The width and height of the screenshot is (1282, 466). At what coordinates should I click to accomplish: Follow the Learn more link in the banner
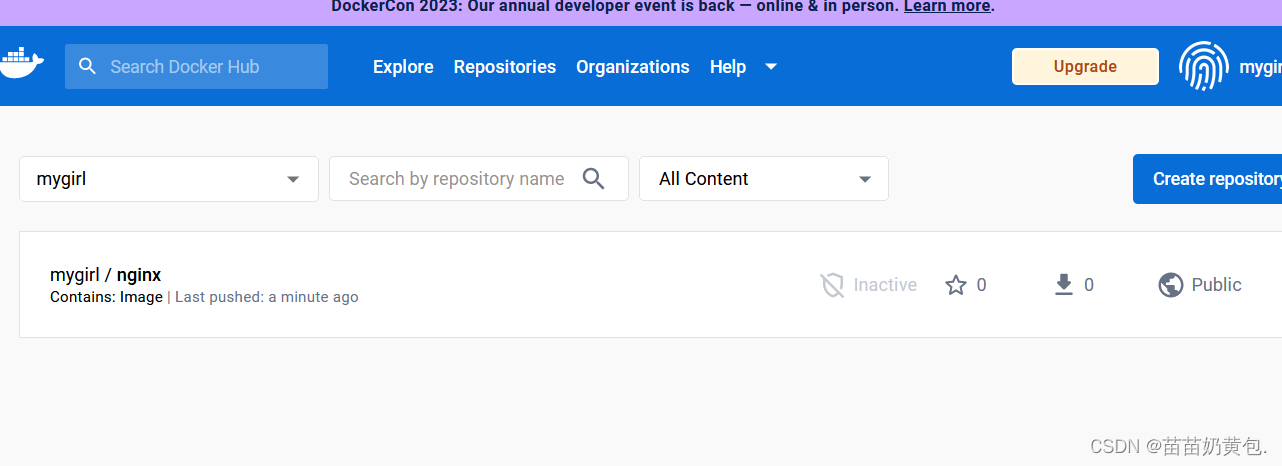(946, 6)
